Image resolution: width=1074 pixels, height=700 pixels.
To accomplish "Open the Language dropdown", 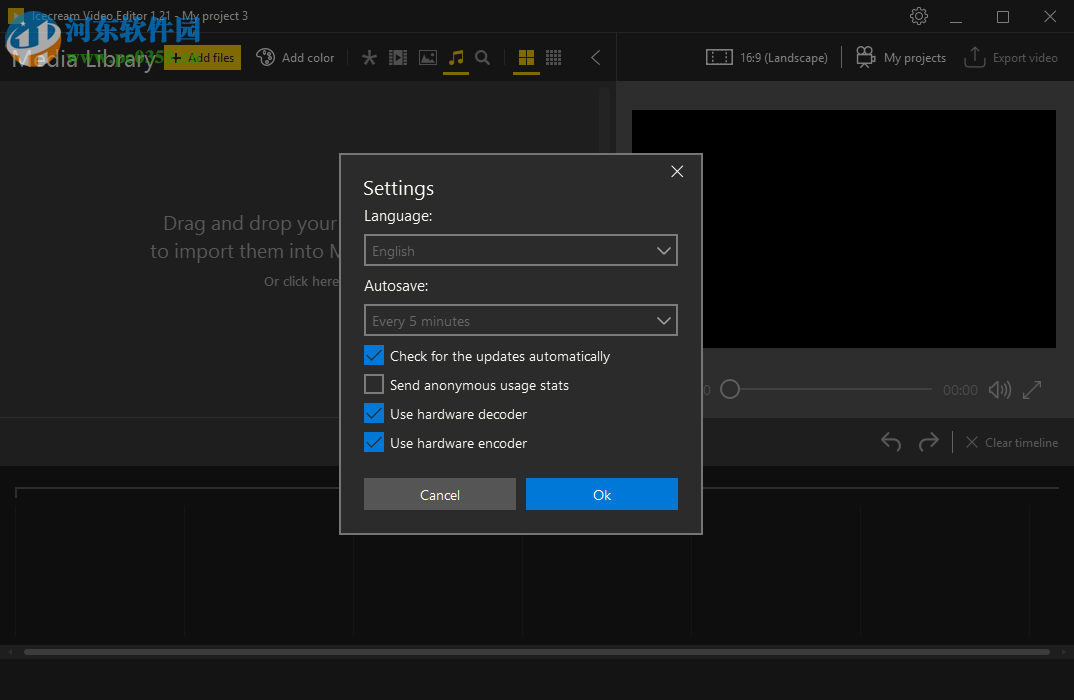I will point(520,250).
